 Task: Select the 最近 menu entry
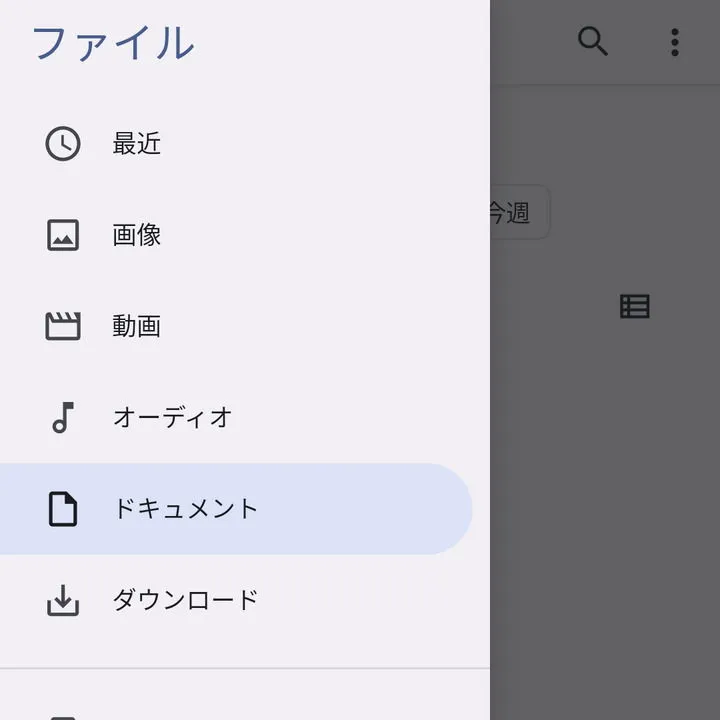click(x=137, y=144)
